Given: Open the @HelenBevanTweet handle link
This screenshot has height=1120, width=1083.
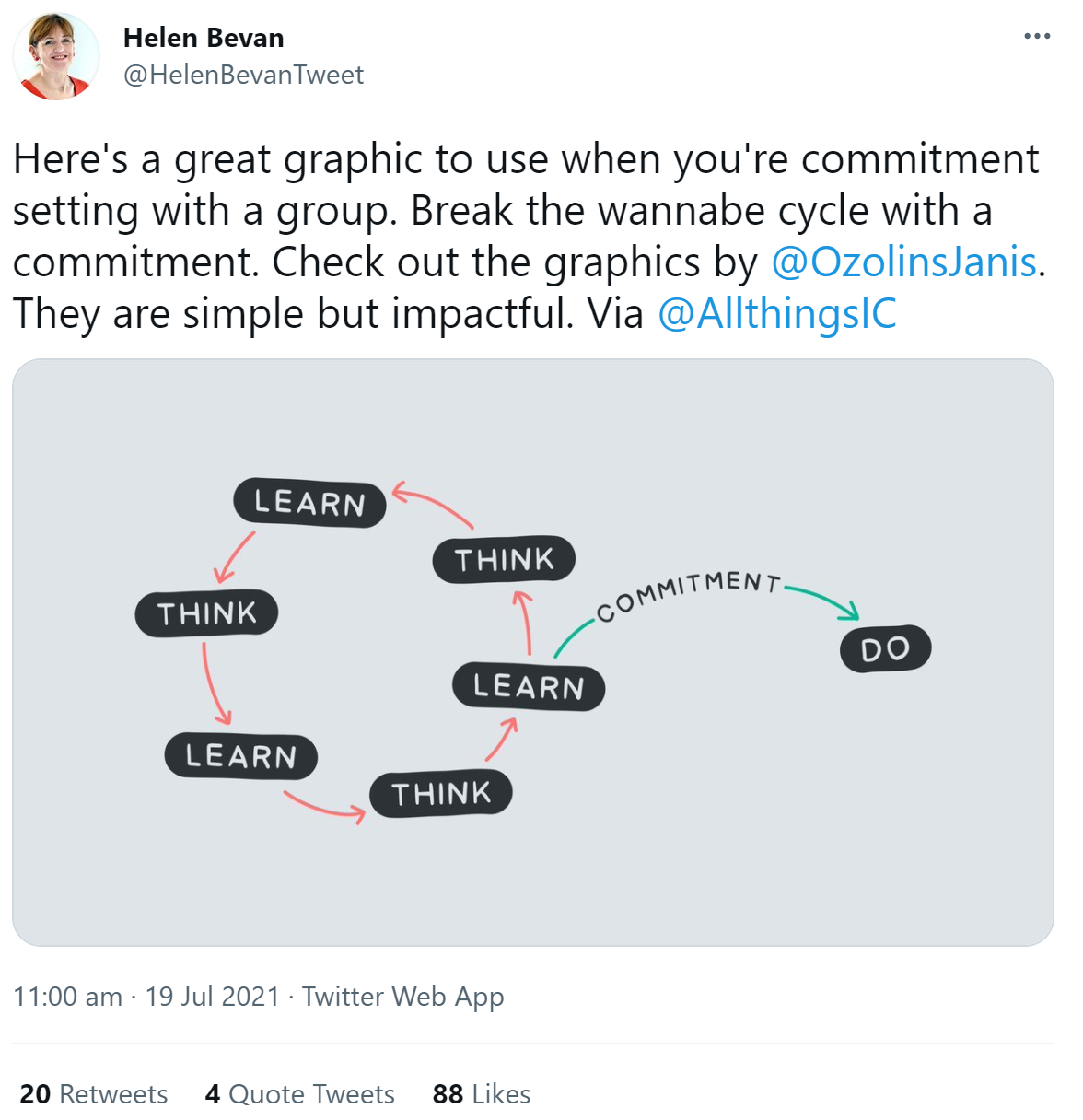Looking at the screenshot, I should (x=243, y=75).
